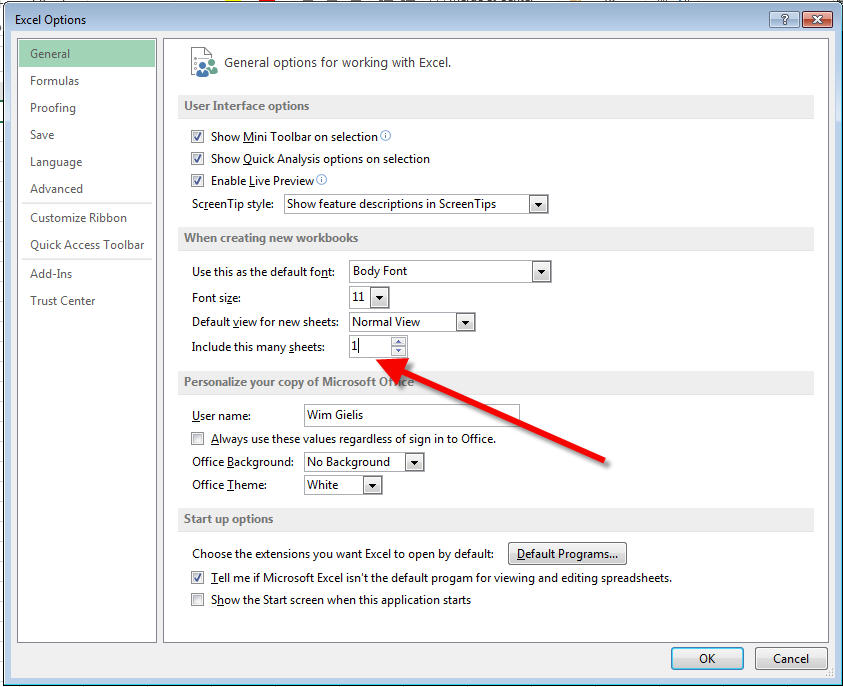Expand the Font size dropdown

click(380, 297)
